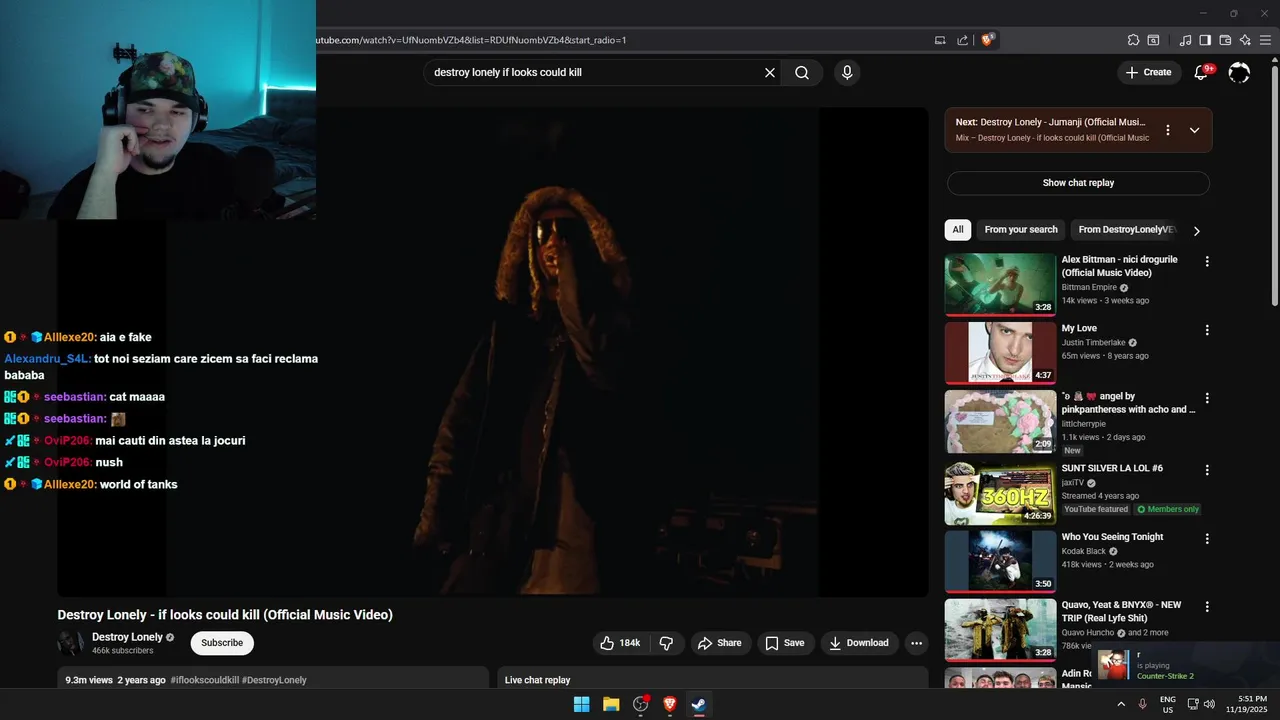1280x720 pixels.
Task: Click #iflookscouldkill hashtag
Action: 204,680
